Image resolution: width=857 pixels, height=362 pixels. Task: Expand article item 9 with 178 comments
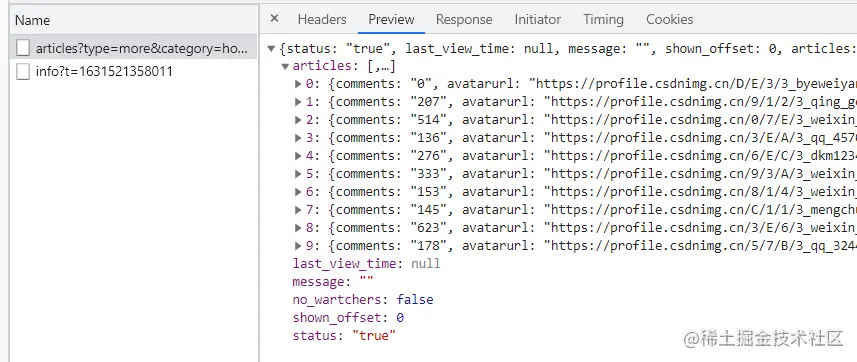coord(298,246)
